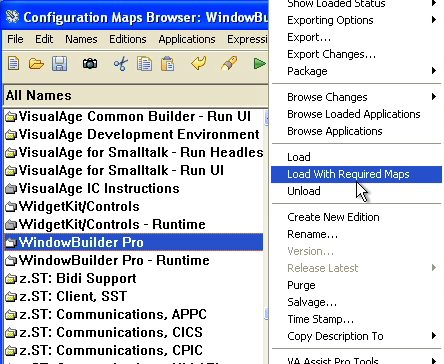Open the File menu
This screenshot has width=444, height=364.
pyautogui.click(x=15, y=39)
